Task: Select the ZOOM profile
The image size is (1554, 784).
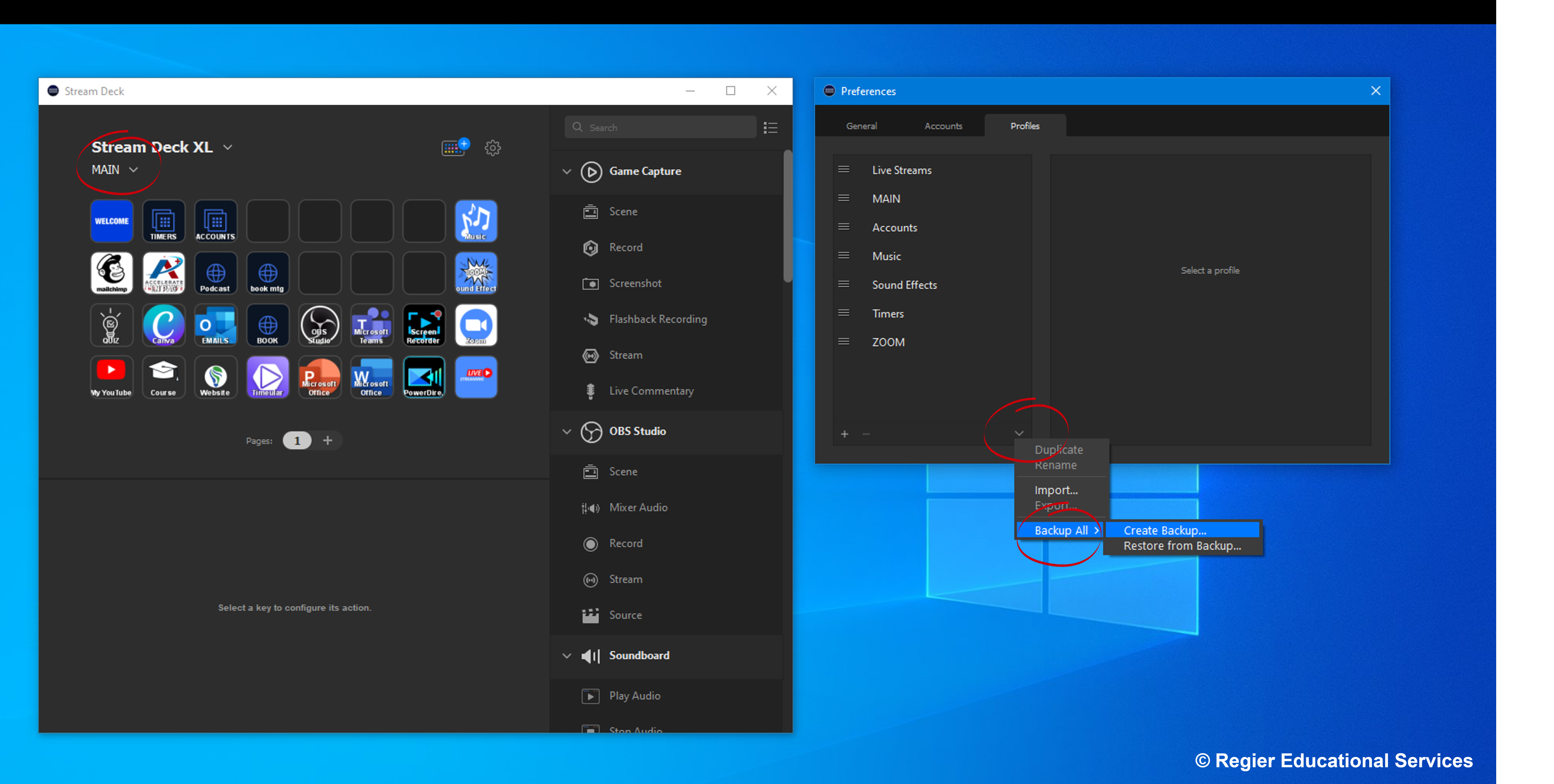Action: point(933,343)
